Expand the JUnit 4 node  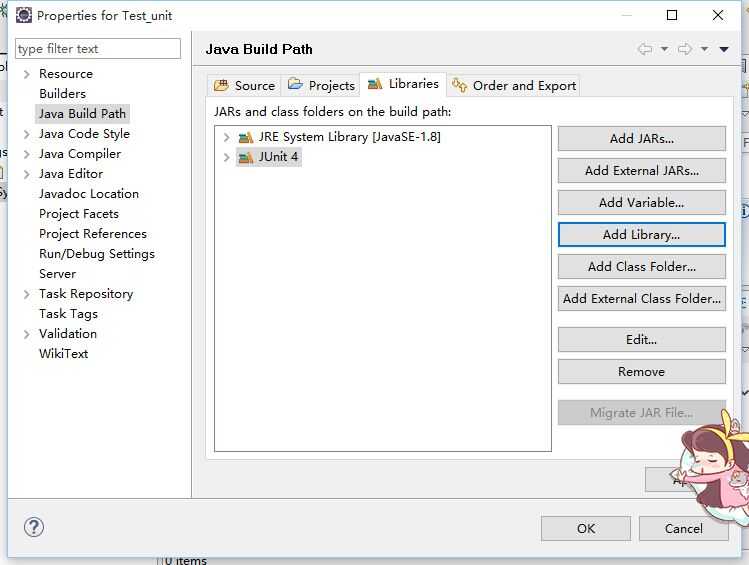(x=226, y=157)
